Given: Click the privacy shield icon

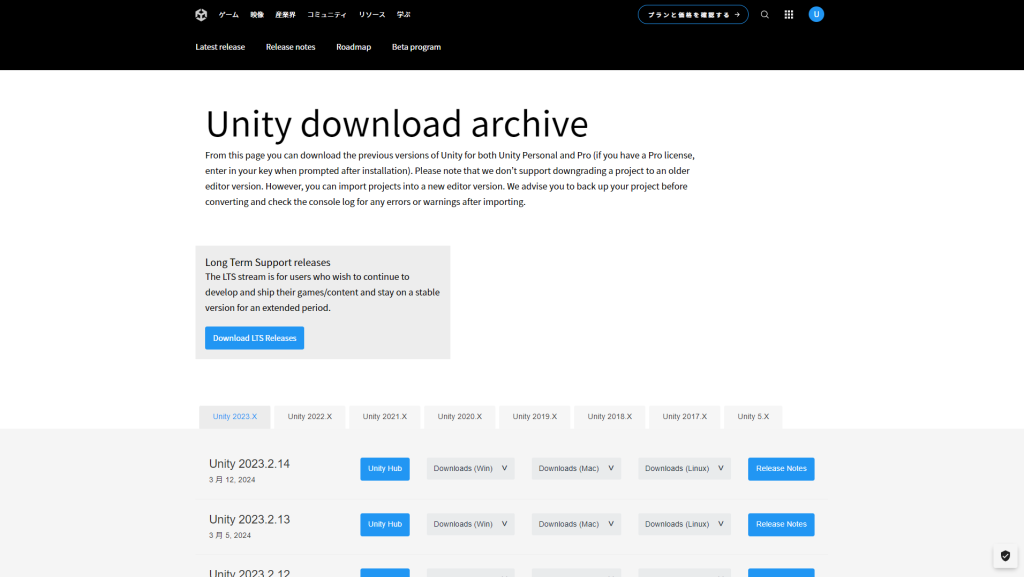Looking at the screenshot, I should coord(1005,556).
